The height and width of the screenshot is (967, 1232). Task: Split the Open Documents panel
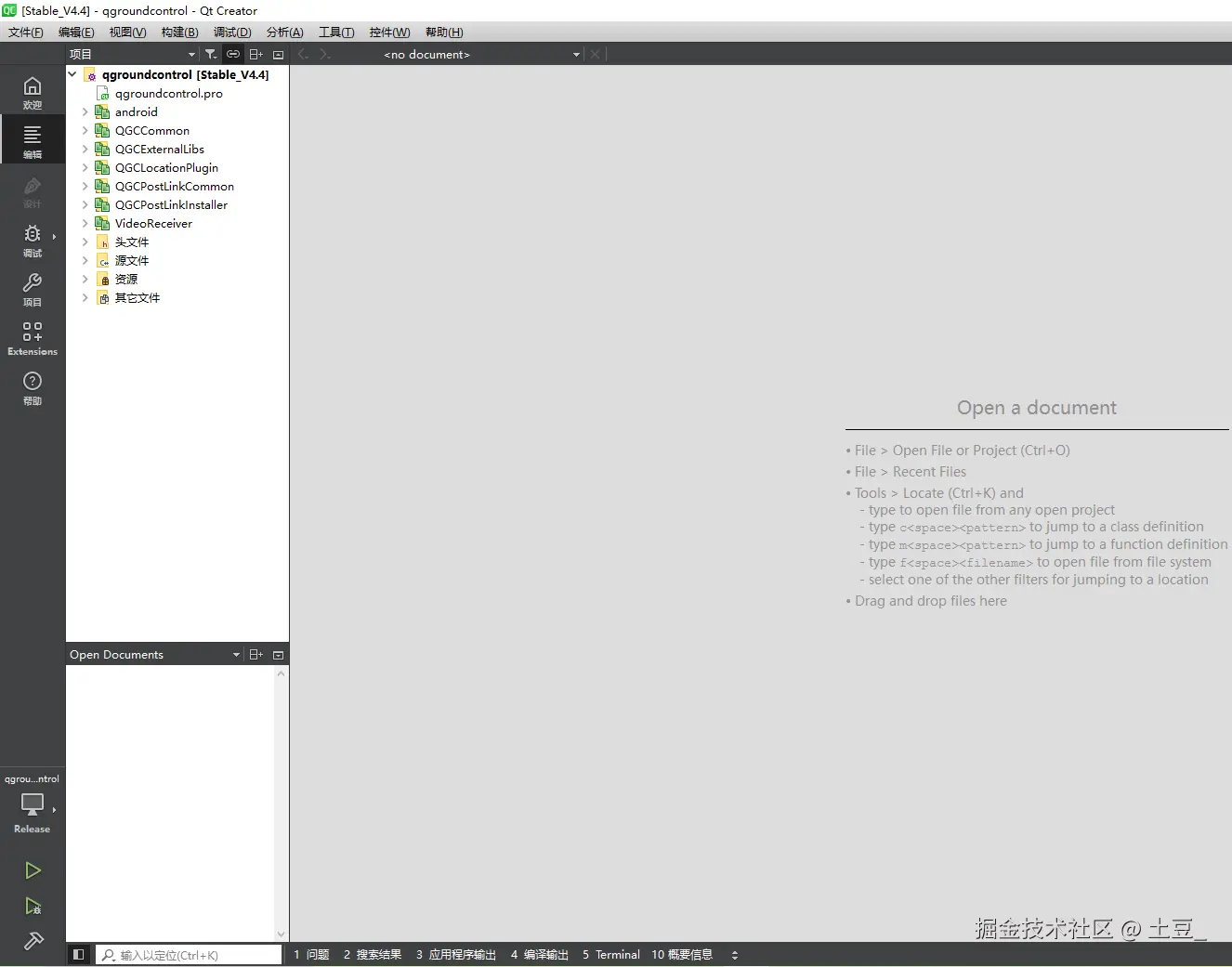(256, 654)
